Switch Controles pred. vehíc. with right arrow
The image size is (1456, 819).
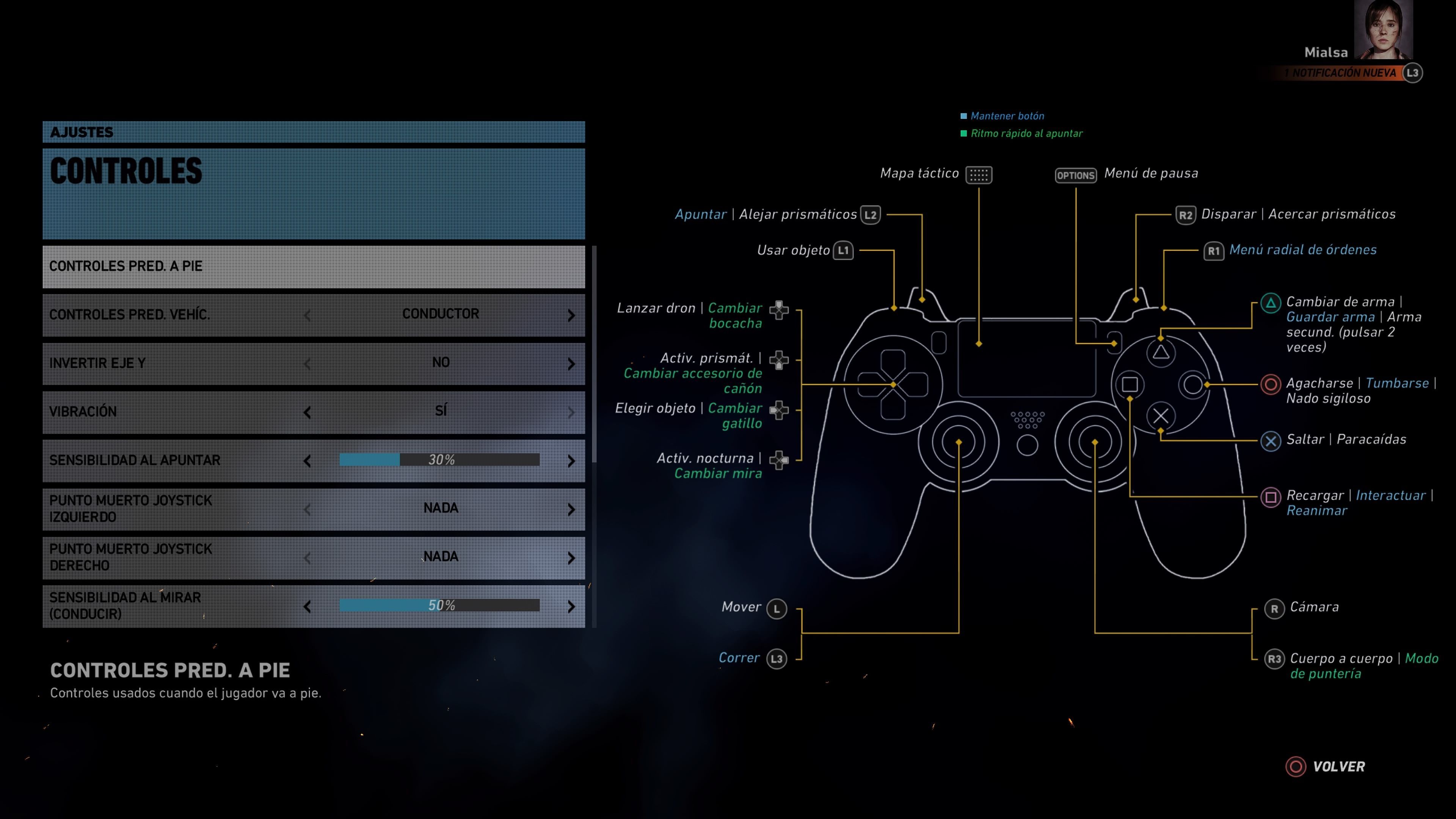coord(571,315)
